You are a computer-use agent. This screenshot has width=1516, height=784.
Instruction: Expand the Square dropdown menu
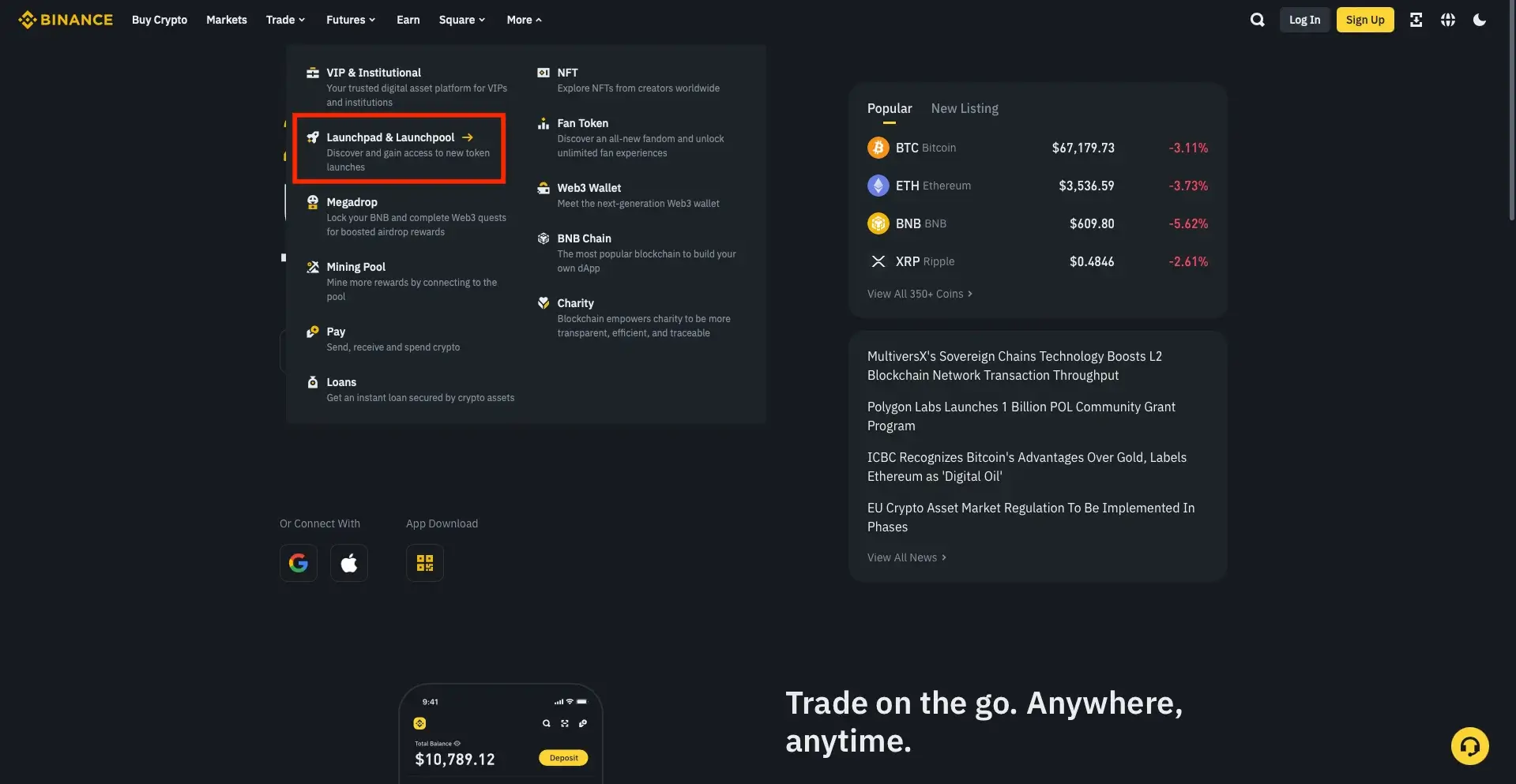(x=462, y=20)
